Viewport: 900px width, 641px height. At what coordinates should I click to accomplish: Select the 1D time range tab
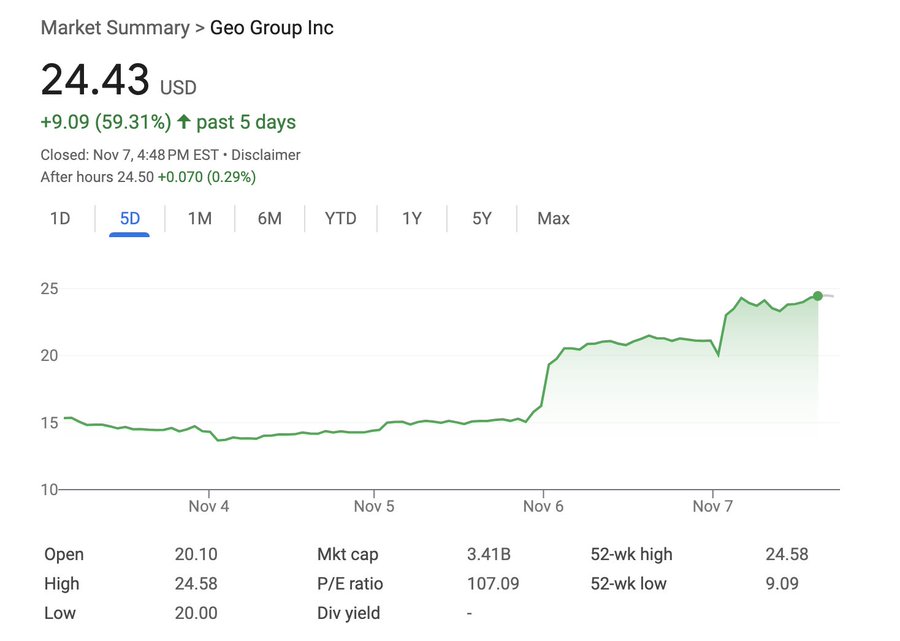click(x=60, y=219)
